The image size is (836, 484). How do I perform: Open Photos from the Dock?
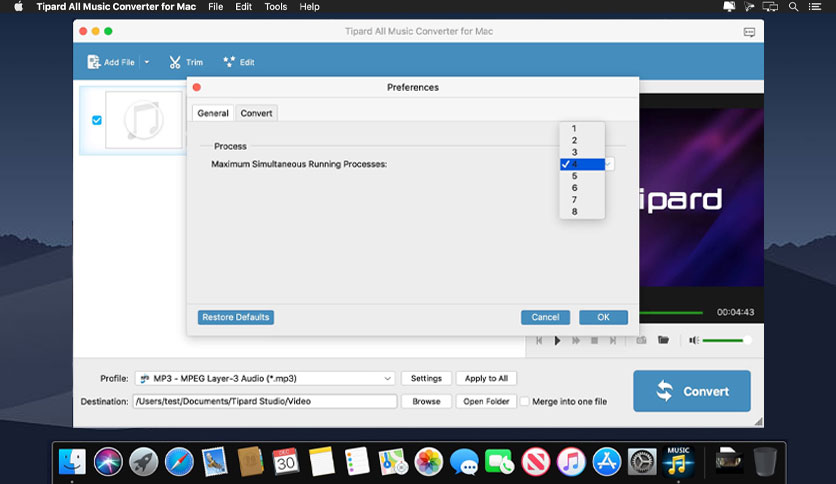pyautogui.click(x=429, y=462)
